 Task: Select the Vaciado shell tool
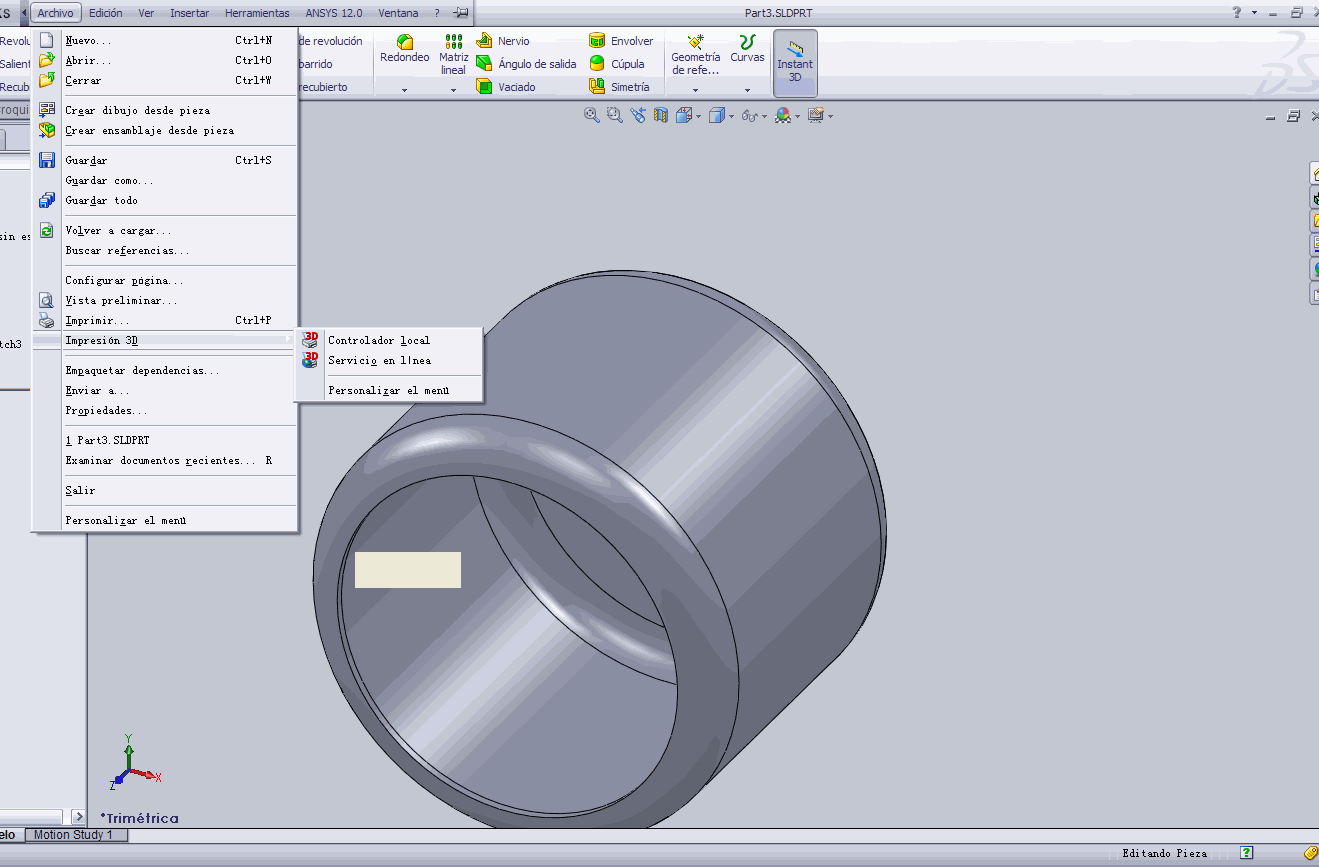(x=506, y=87)
